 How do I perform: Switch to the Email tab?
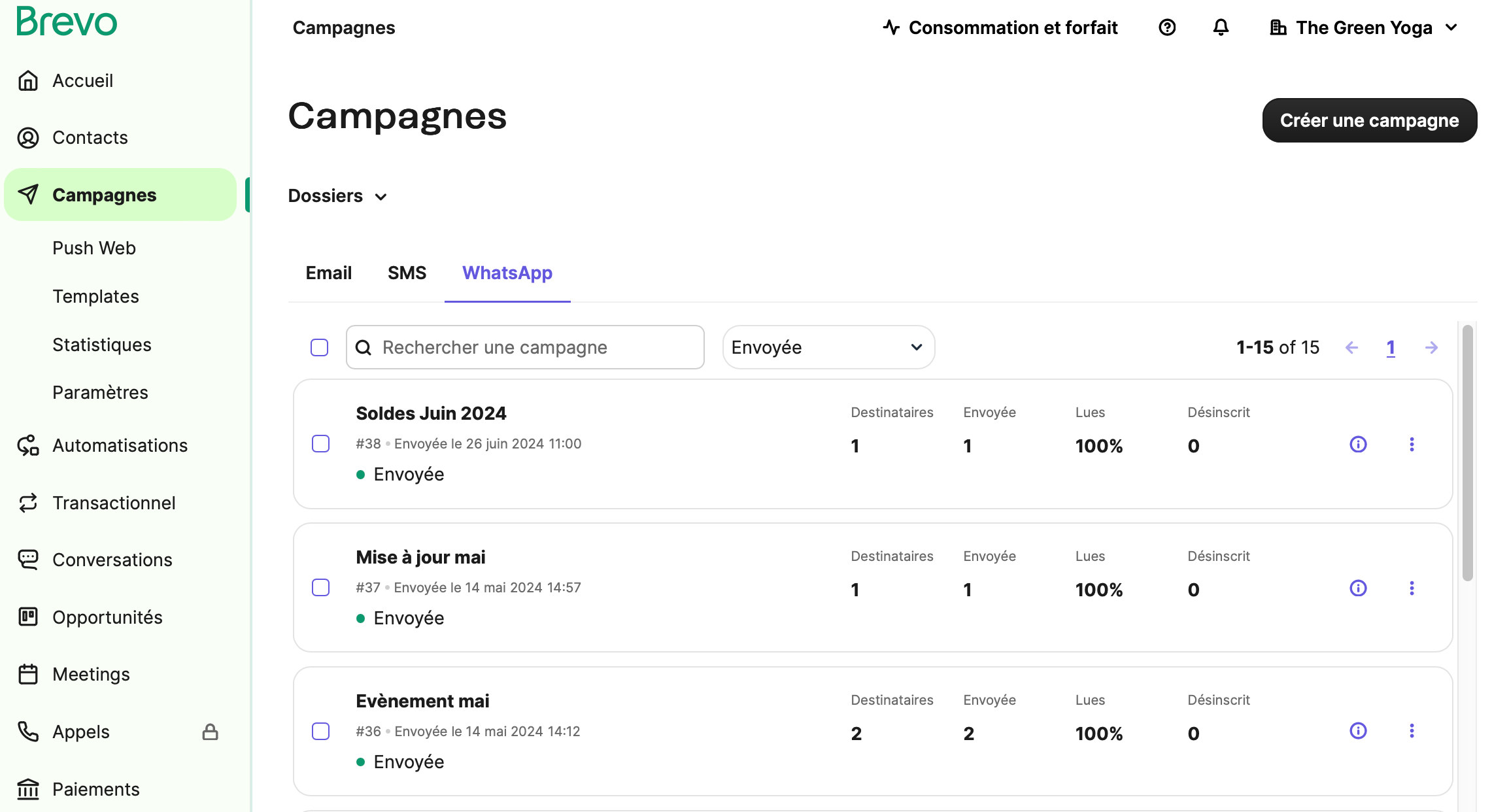click(x=328, y=273)
